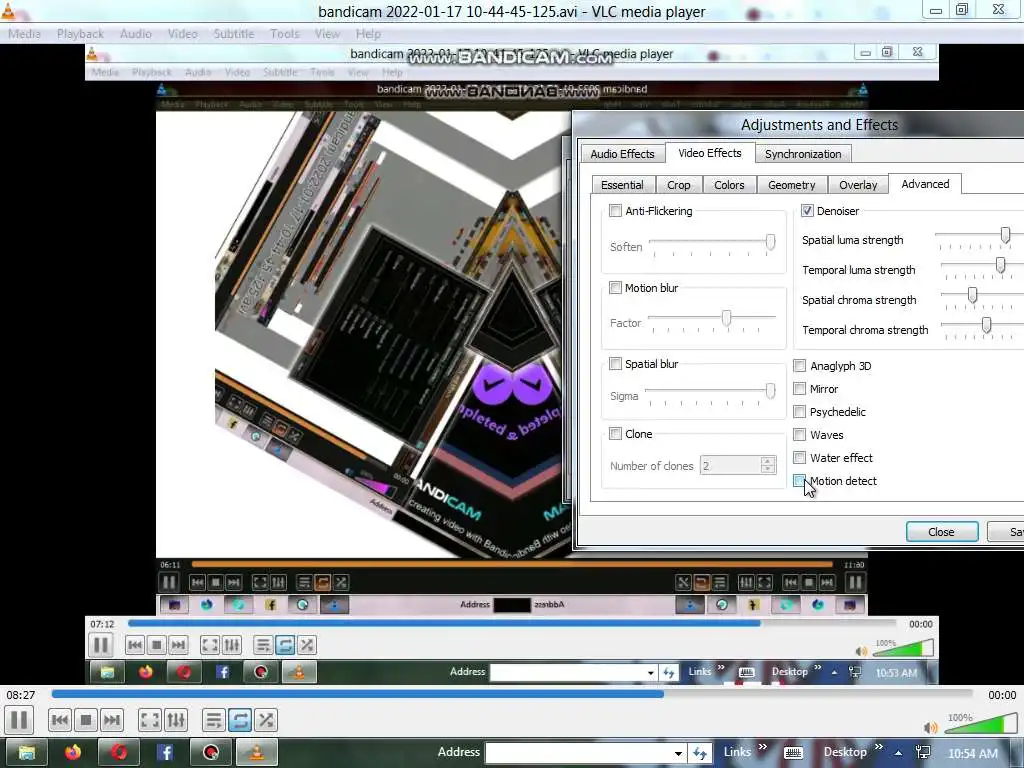This screenshot has height=768, width=1024.
Task: Pause the nested VLC player showing 07:12
Action: tap(101, 645)
